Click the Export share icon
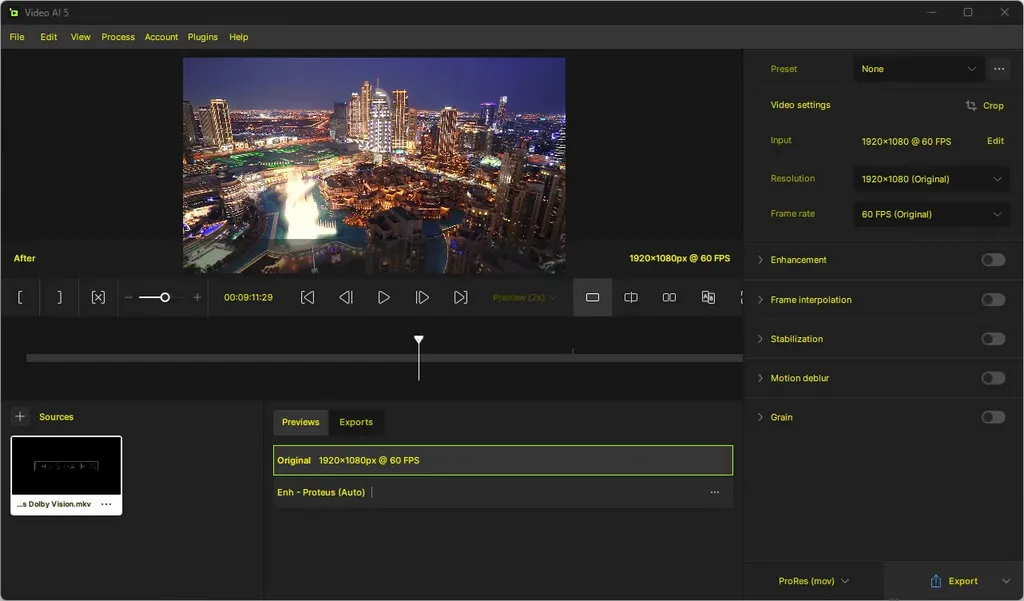The image size is (1024, 601). click(x=936, y=581)
